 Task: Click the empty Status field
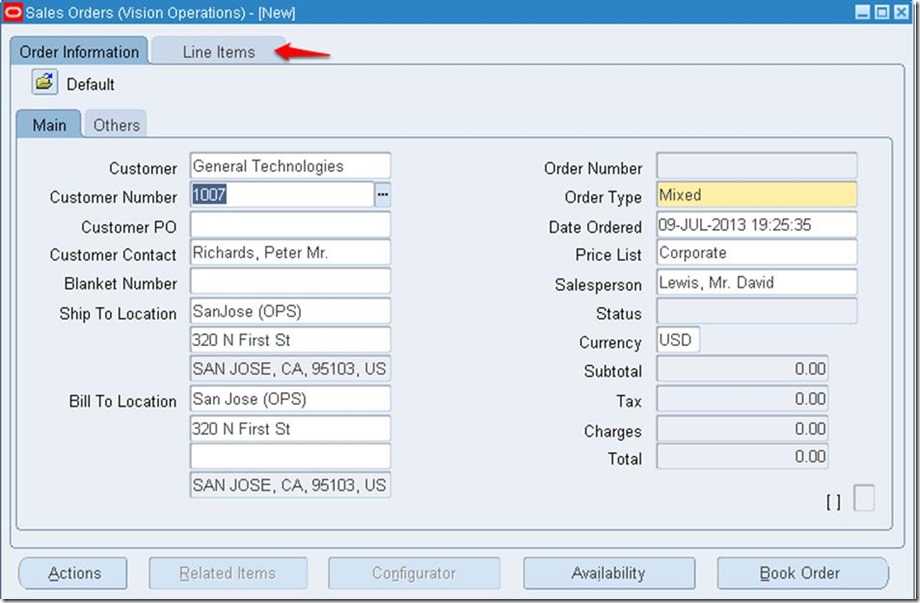tap(756, 311)
